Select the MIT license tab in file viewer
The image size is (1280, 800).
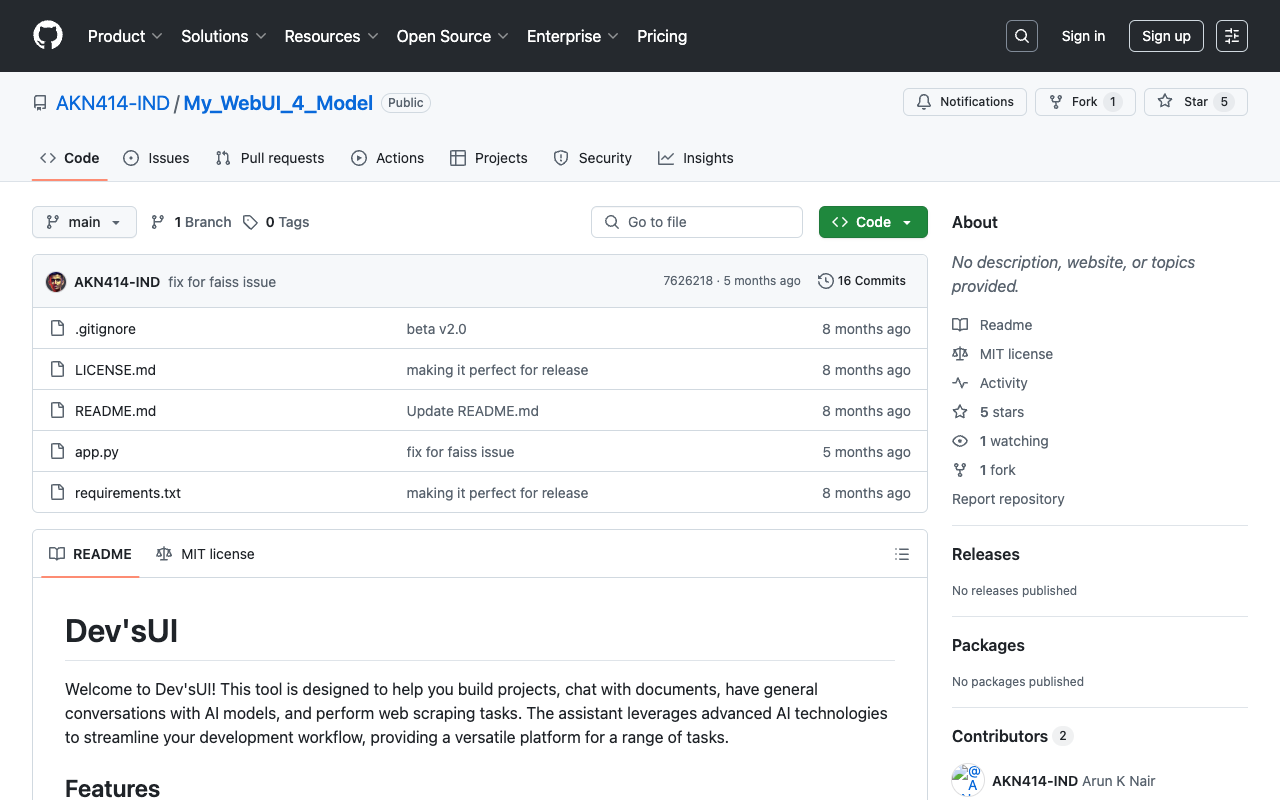[x=205, y=554]
